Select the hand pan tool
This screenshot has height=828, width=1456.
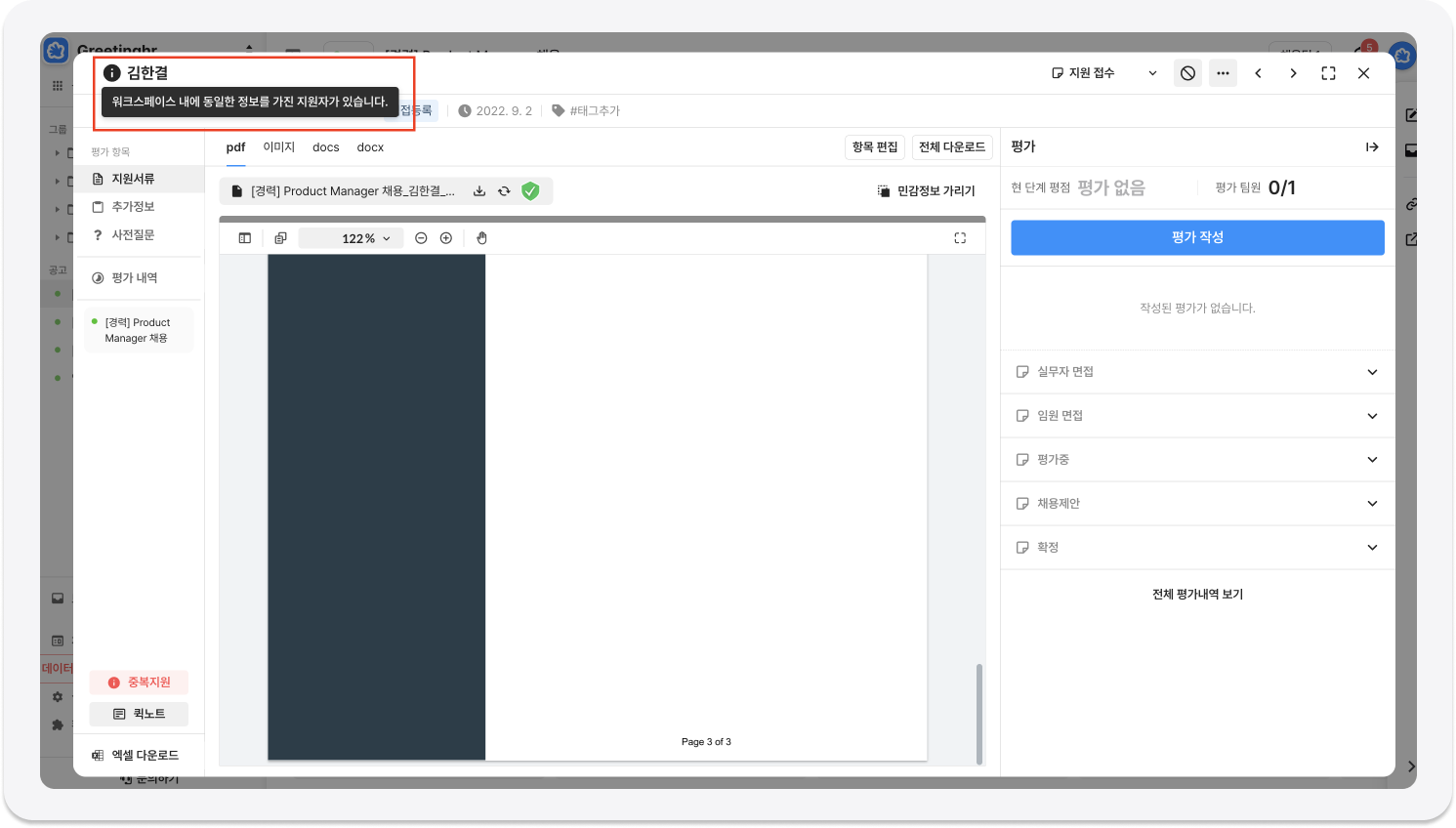click(x=481, y=238)
